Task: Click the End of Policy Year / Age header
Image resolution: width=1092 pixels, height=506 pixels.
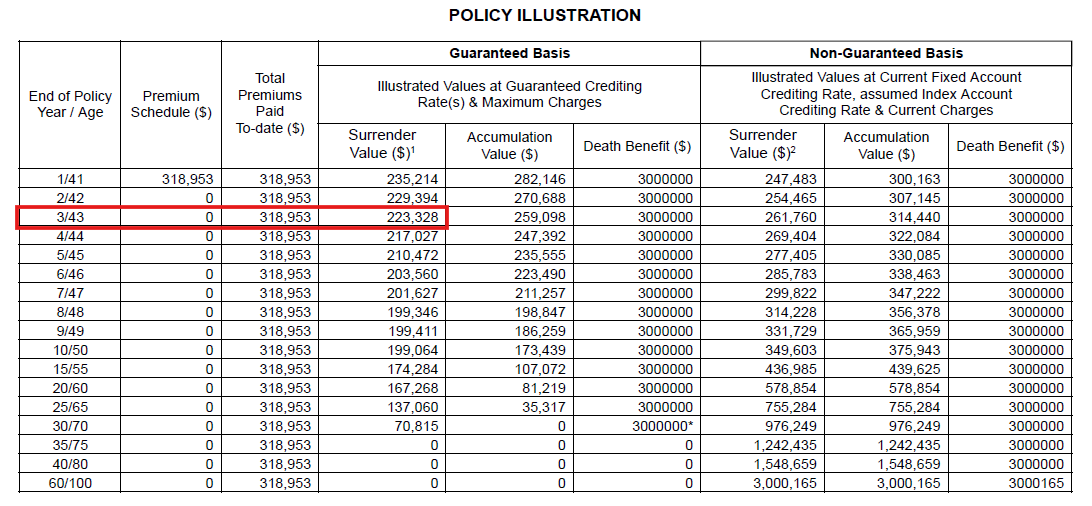Action: point(70,104)
